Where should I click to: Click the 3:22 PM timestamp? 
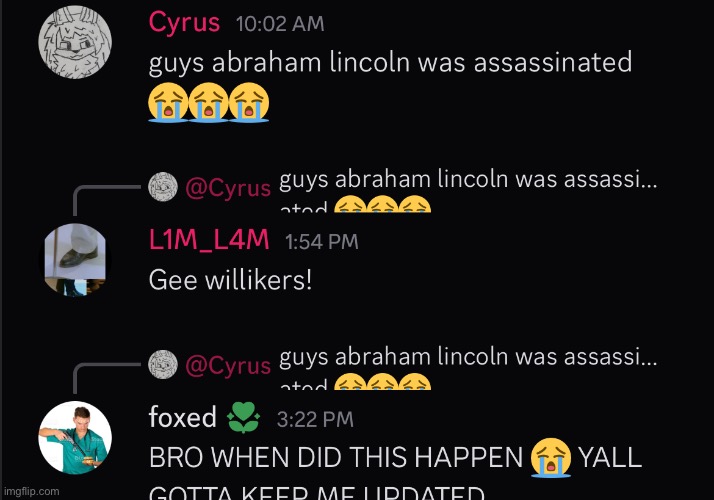coord(315,419)
